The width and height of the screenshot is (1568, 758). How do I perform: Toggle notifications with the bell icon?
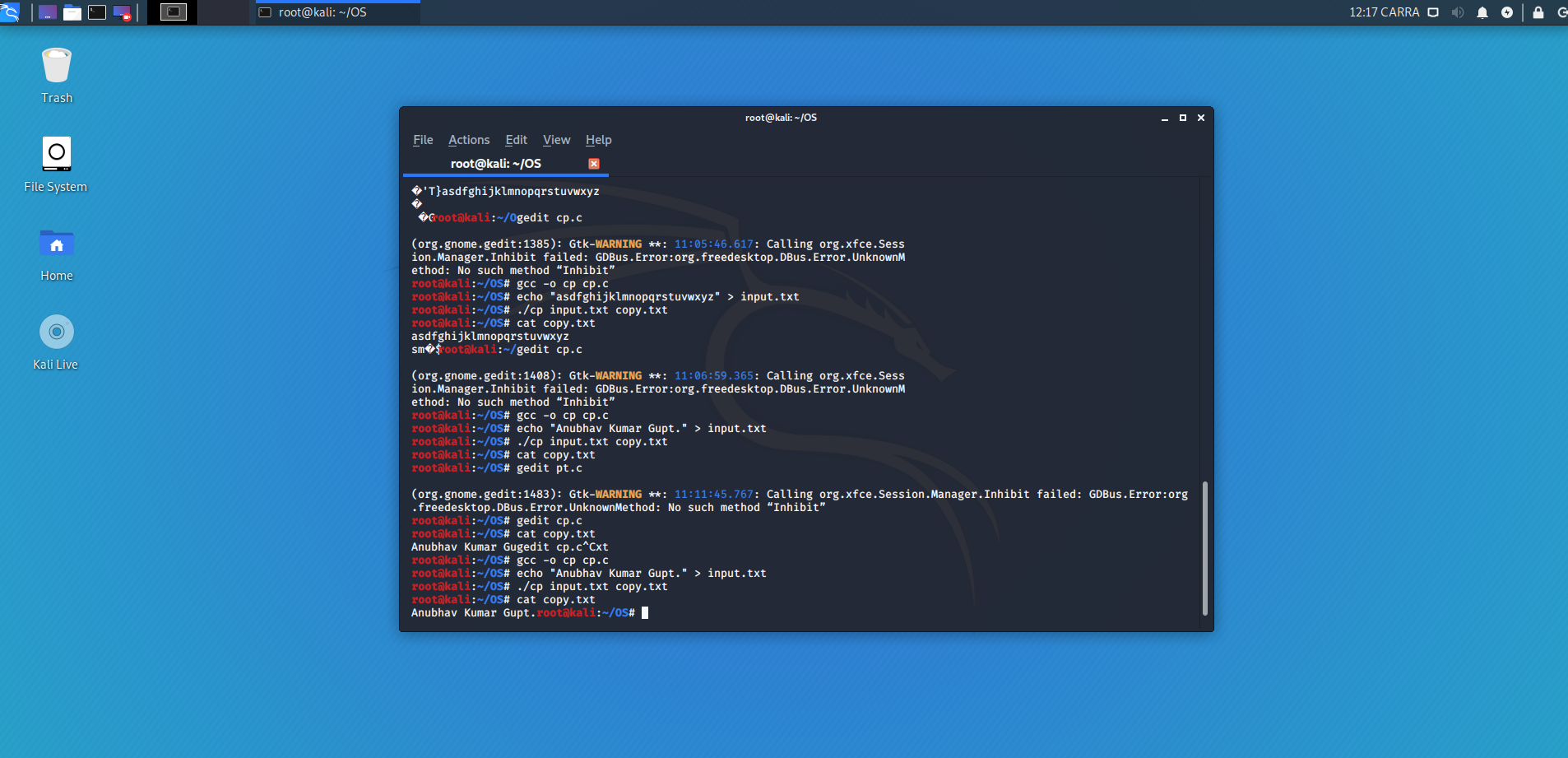(x=1482, y=12)
